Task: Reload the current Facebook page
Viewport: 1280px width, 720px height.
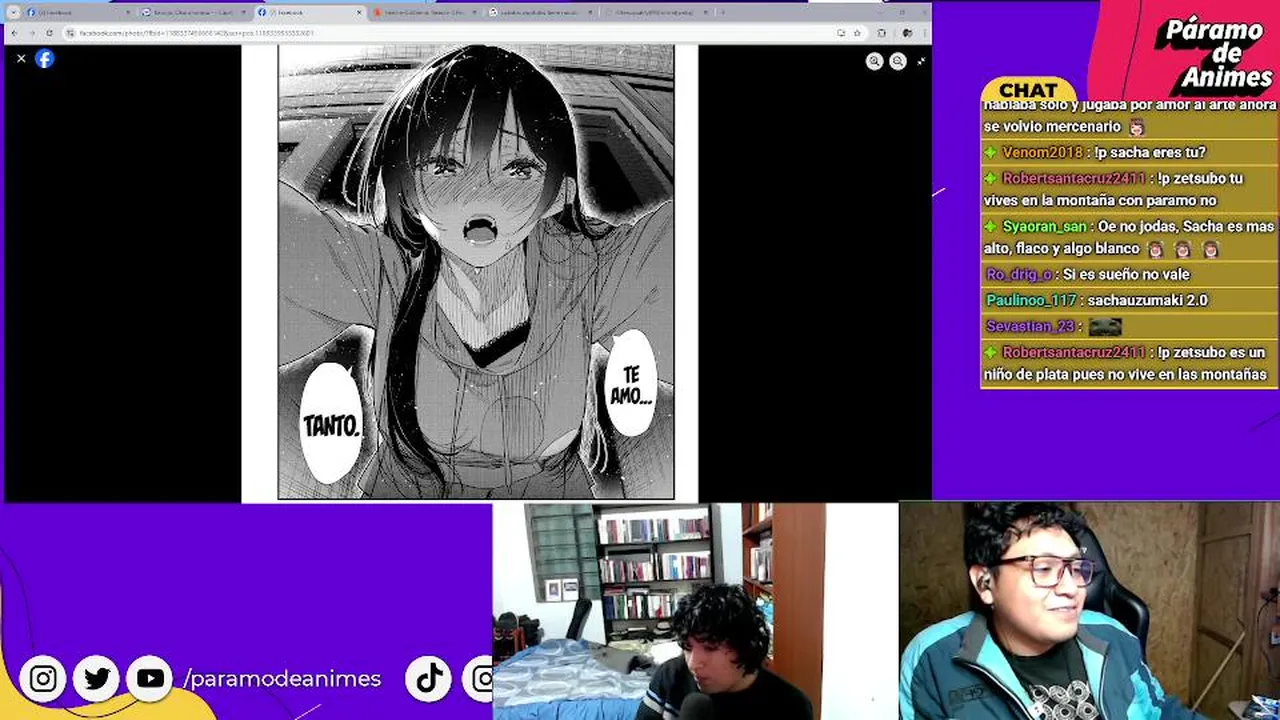Action: pos(49,33)
